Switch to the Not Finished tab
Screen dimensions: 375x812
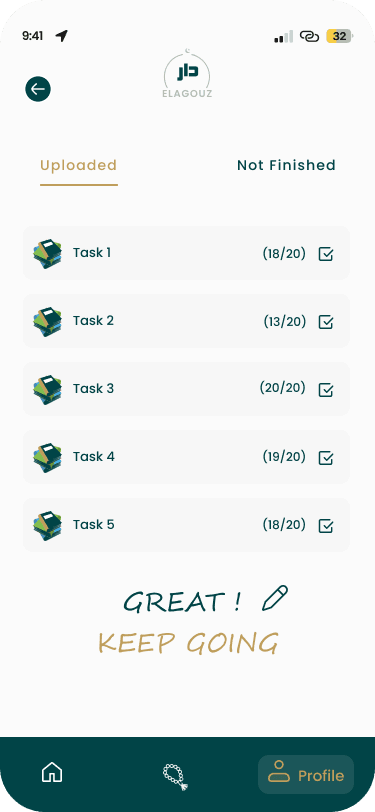(x=286, y=165)
